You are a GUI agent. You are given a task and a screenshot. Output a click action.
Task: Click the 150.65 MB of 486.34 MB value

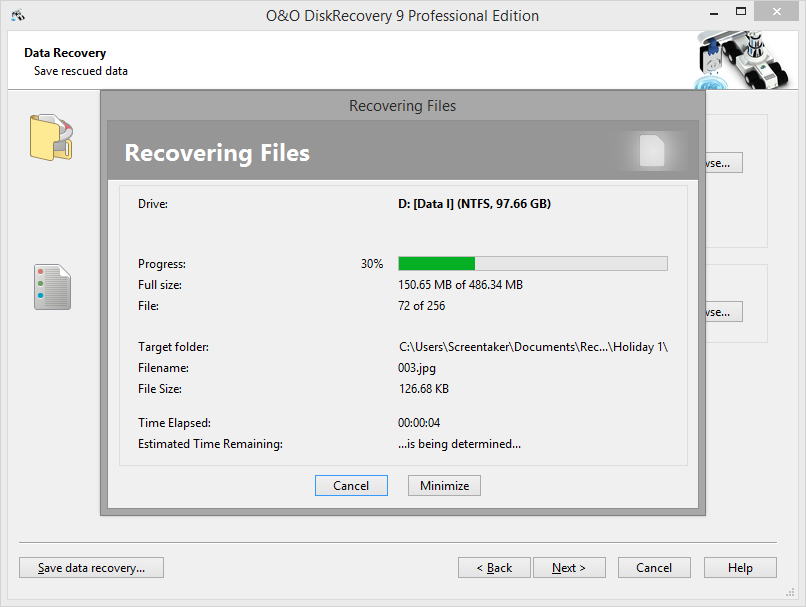460,285
